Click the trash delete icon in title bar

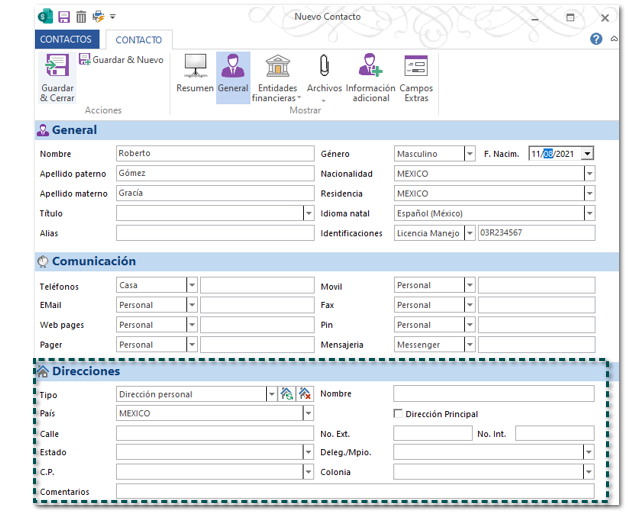tap(81, 17)
